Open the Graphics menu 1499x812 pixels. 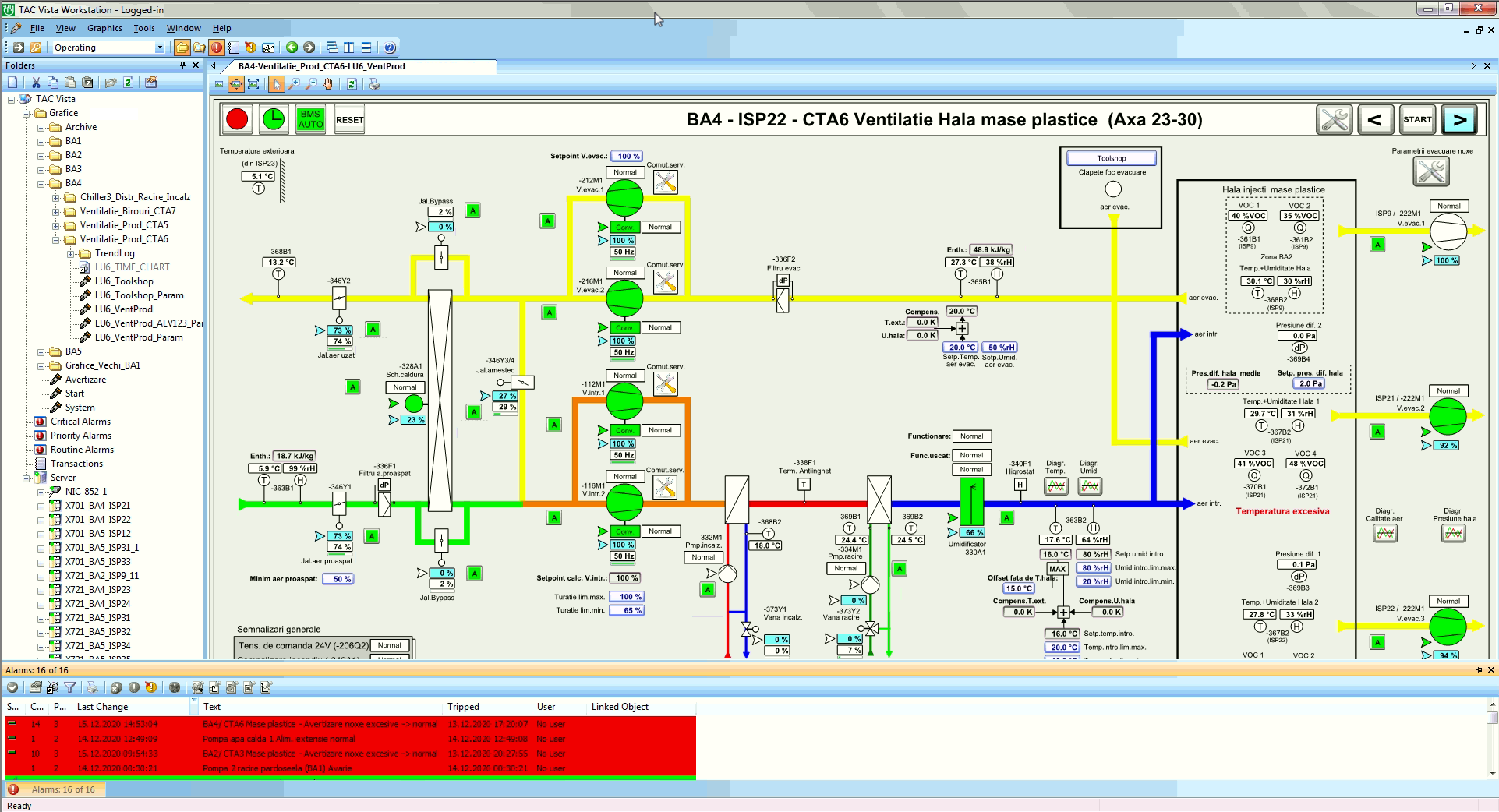pyautogui.click(x=104, y=28)
